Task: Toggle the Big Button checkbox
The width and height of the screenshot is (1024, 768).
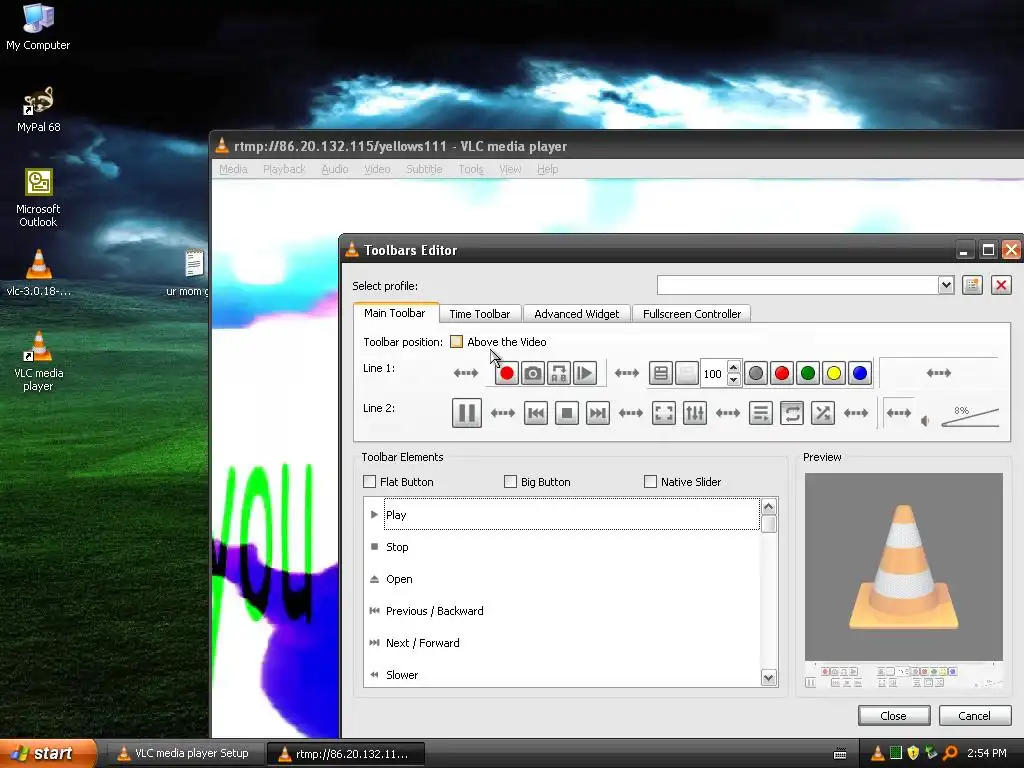Action: pos(511,482)
